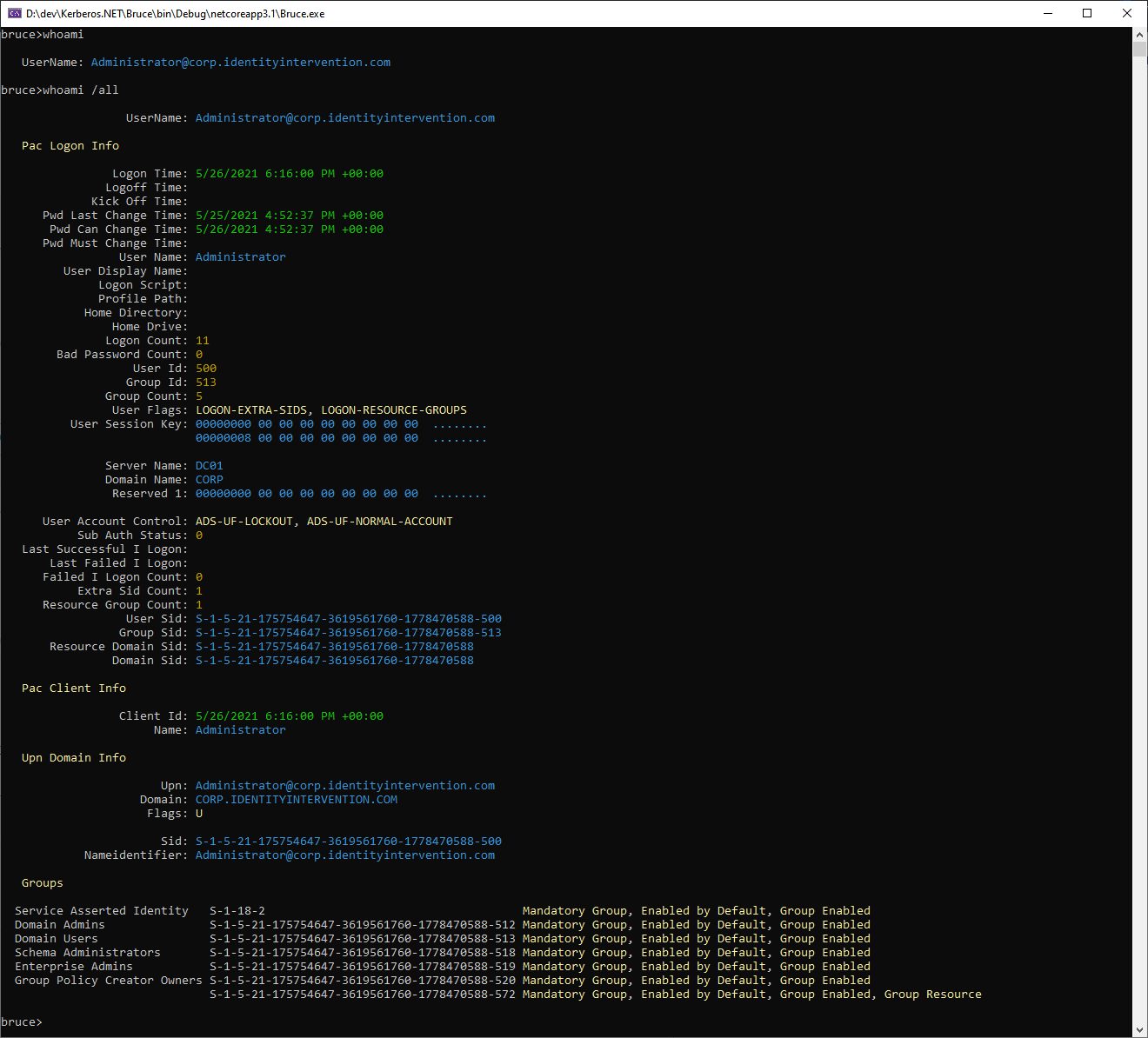Click the final bruce> prompt line

[22, 1022]
